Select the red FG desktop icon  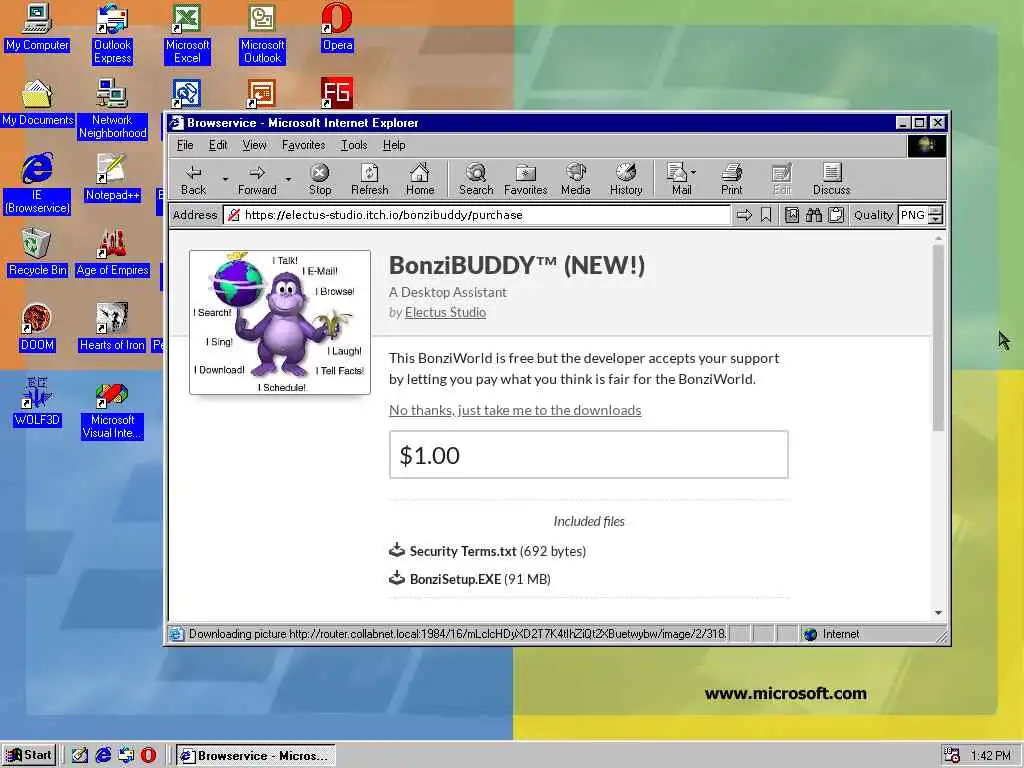337,93
